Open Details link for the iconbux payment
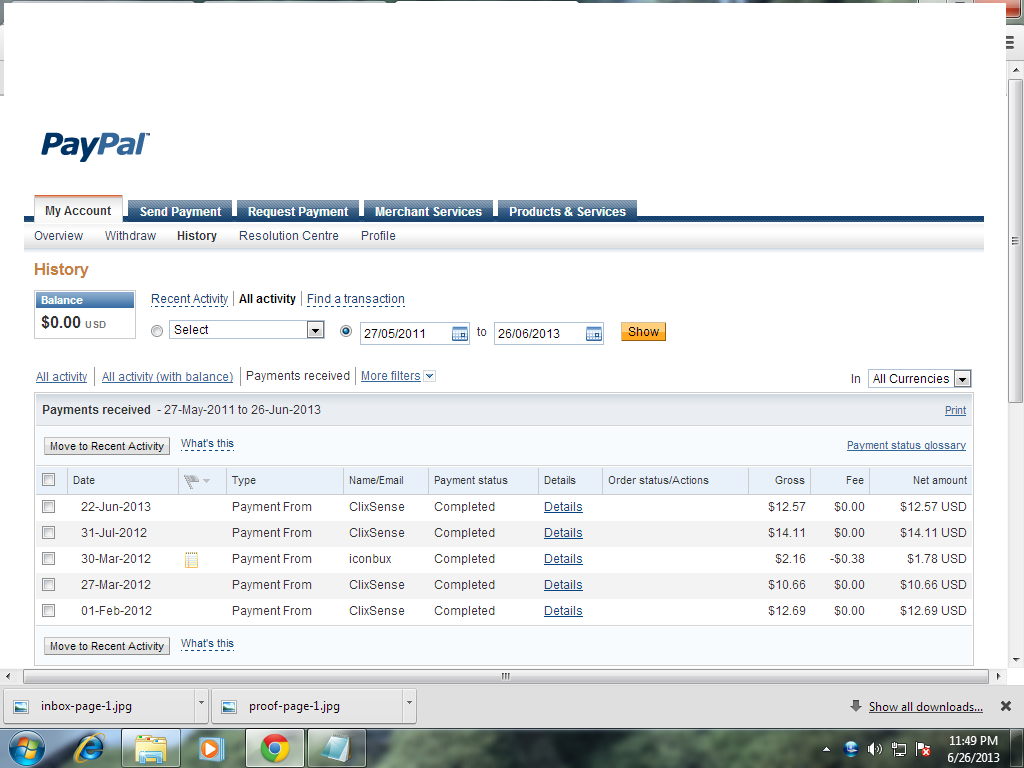 coord(563,559)
